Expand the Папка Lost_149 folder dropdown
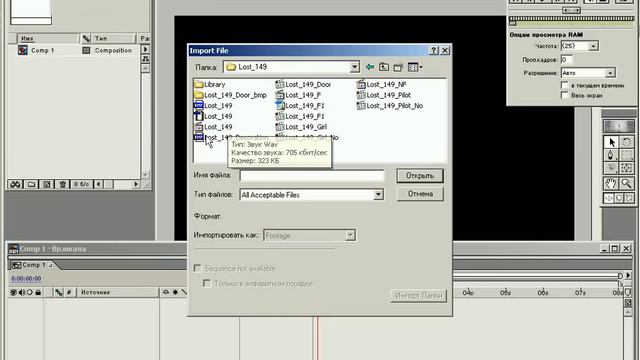 point(354,67)
